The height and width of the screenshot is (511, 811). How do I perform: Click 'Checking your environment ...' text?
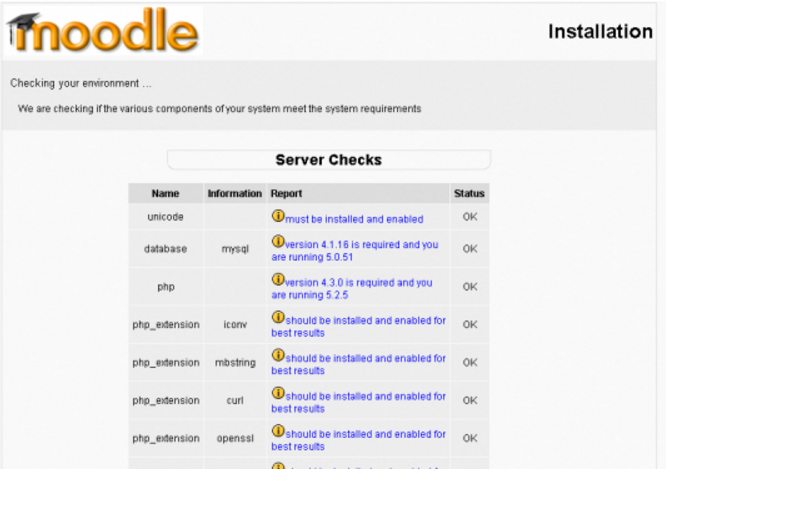[x=81, y=83]
